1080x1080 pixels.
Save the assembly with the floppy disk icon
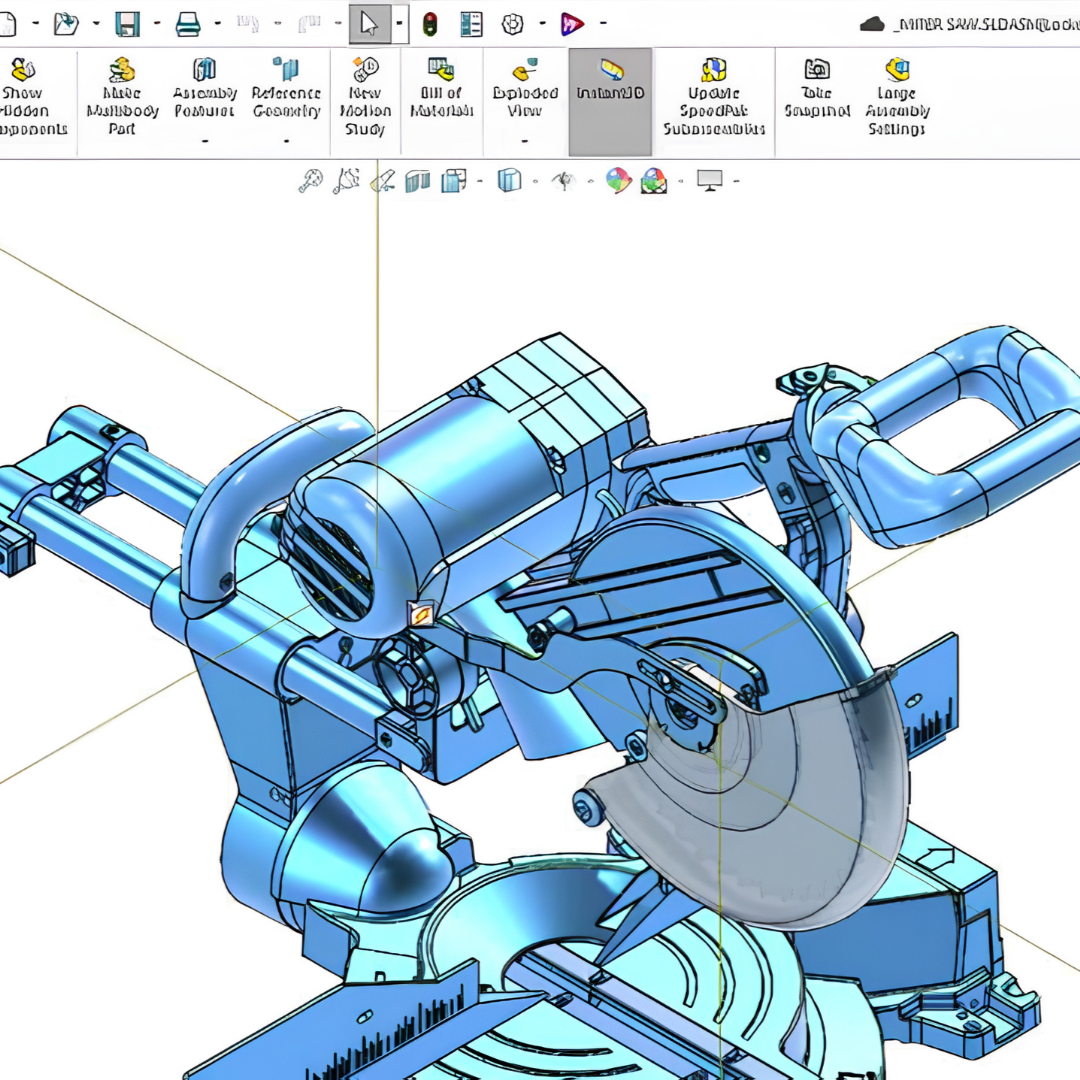(127, 24)
